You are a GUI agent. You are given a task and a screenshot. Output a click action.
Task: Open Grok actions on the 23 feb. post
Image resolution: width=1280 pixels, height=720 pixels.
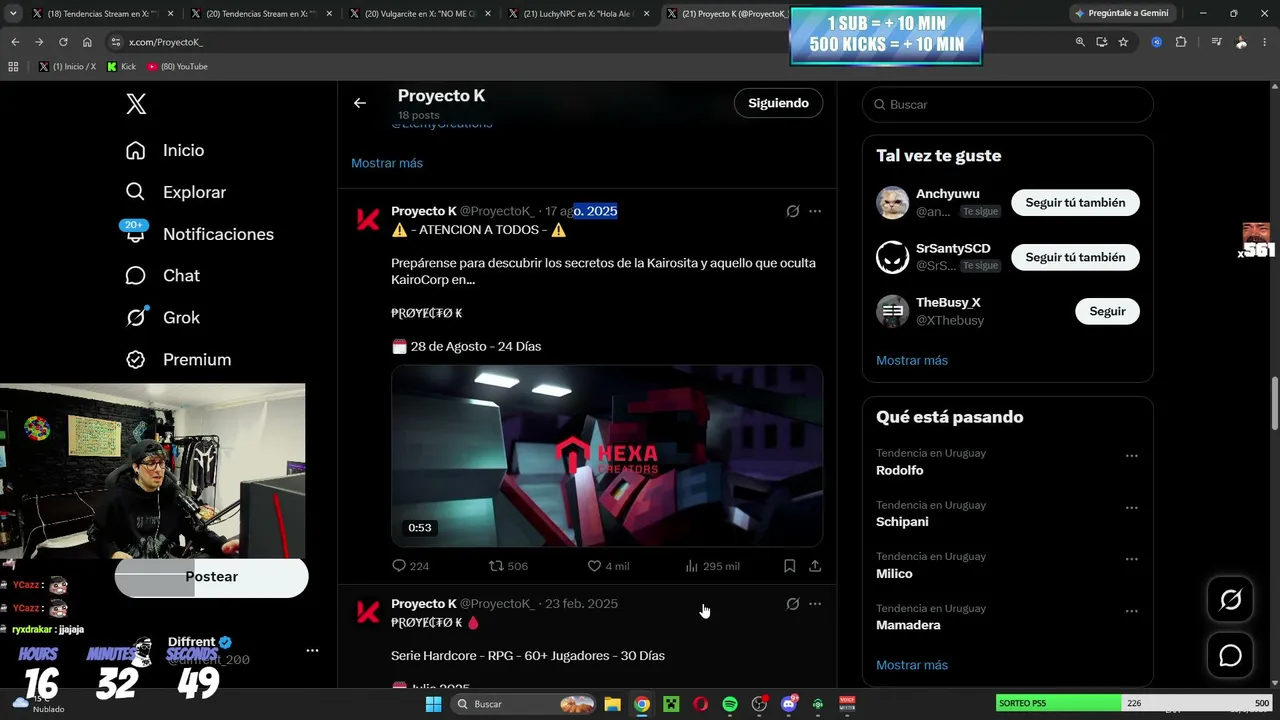tap(793, 604)
